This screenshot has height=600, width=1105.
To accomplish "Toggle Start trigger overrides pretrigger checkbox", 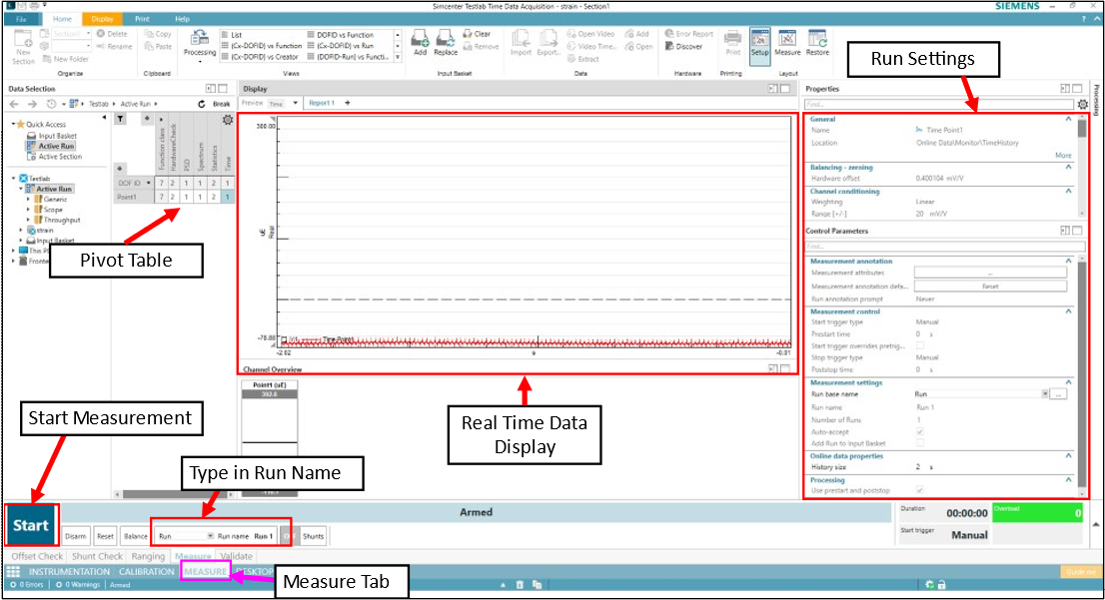I will point(920,345).
